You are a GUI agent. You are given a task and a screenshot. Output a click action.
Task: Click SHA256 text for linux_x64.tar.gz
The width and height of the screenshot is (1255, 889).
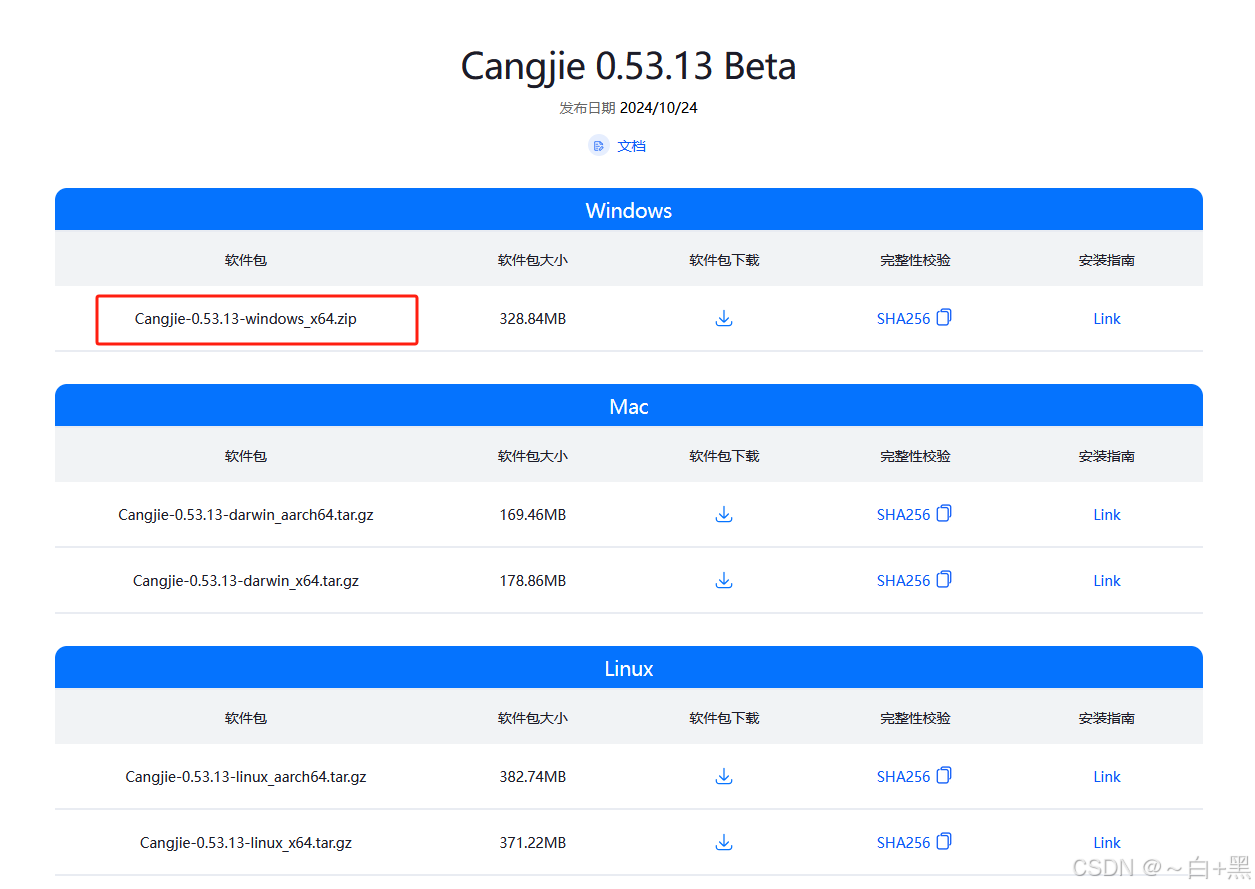pyautogui.click(x=903, y=843)
